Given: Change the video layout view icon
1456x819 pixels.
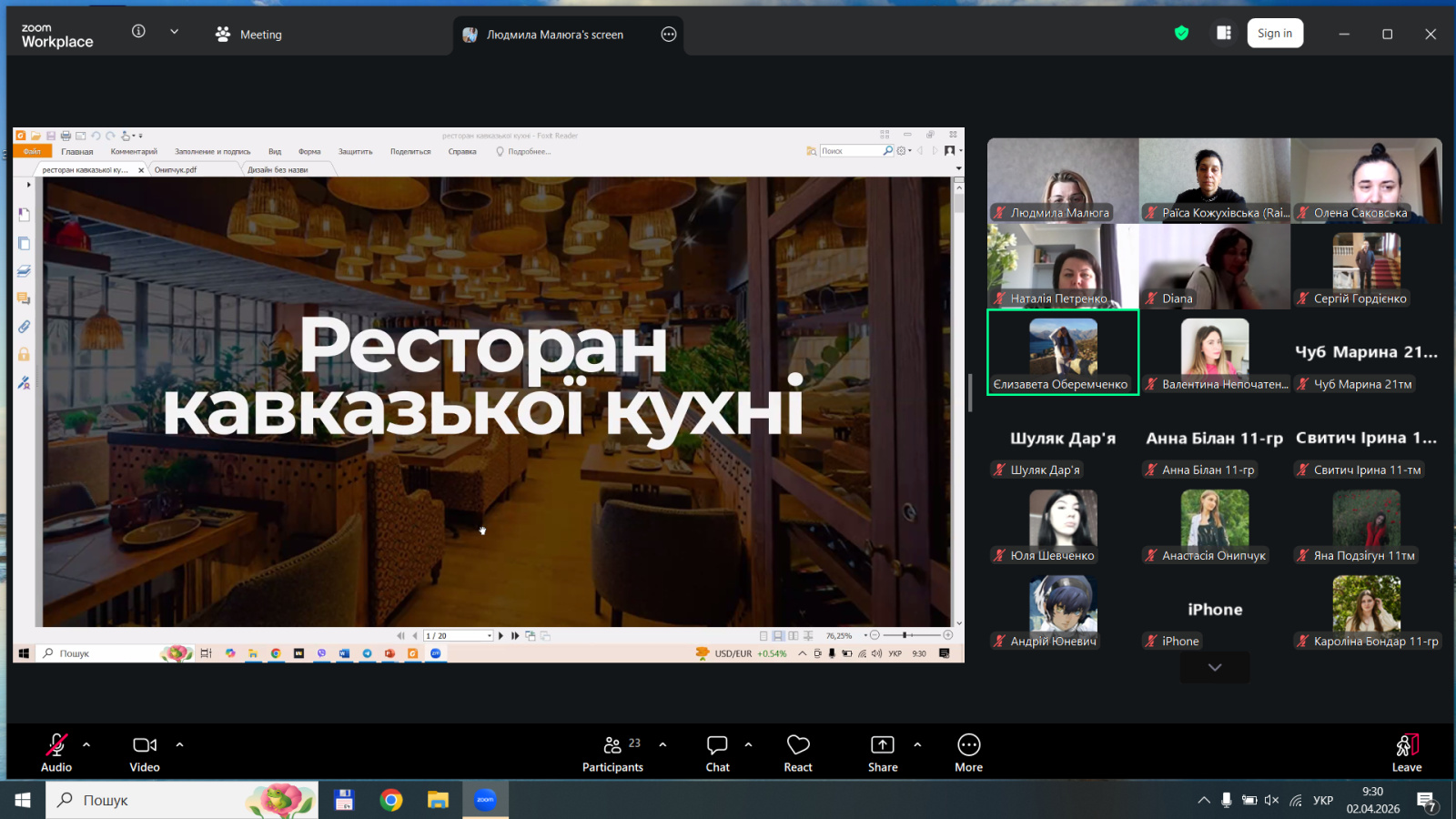Looking at the screenshot, I should pyautogui.click(x=1224, y=34).
